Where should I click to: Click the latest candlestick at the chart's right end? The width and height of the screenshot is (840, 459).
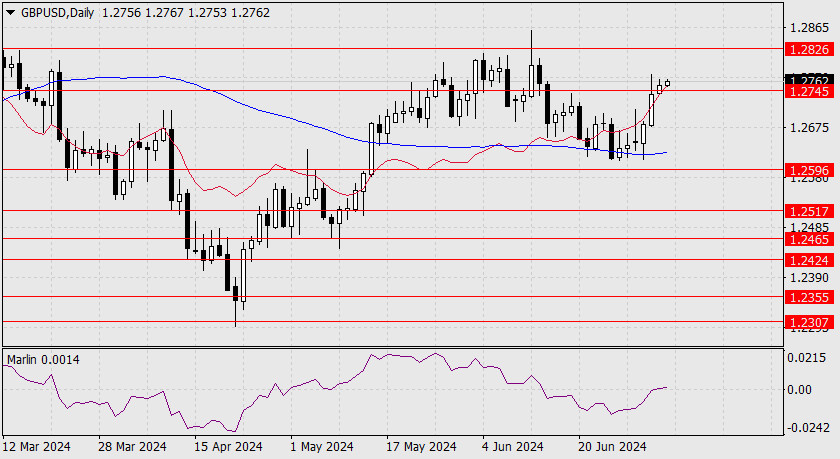(x=668, y=83)
